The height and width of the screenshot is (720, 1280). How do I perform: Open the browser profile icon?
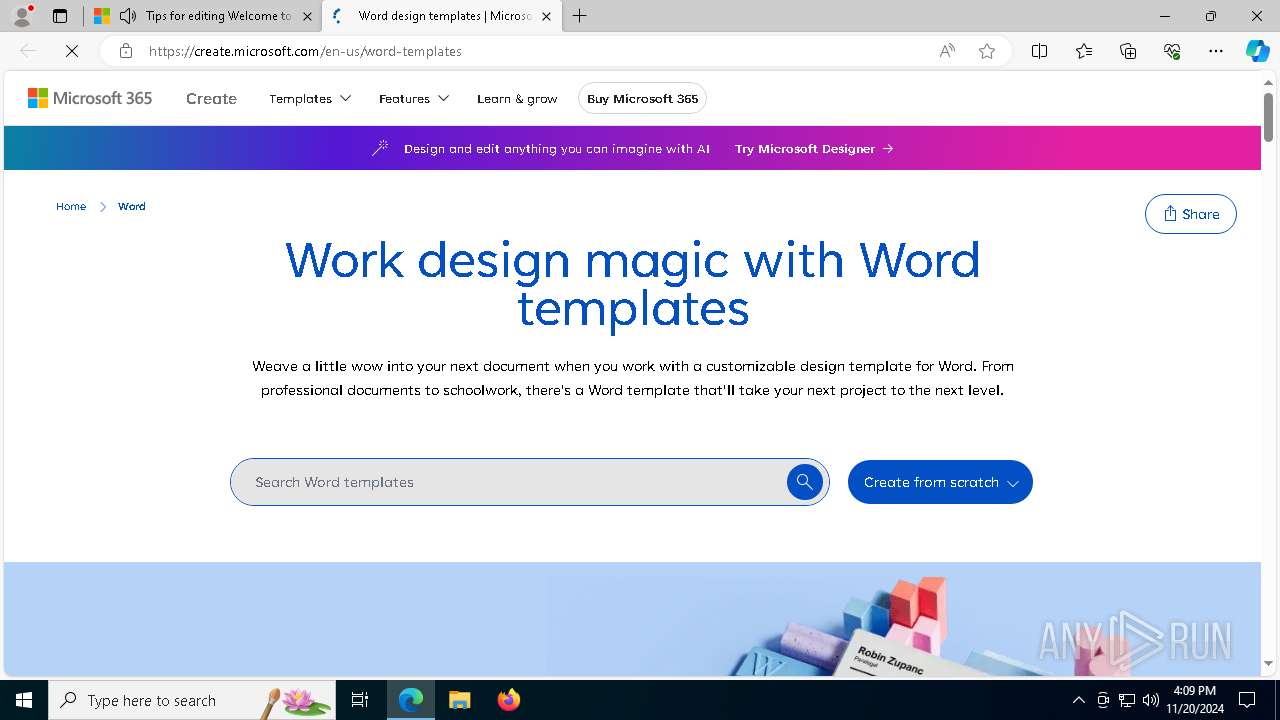[x=21, y=16]
